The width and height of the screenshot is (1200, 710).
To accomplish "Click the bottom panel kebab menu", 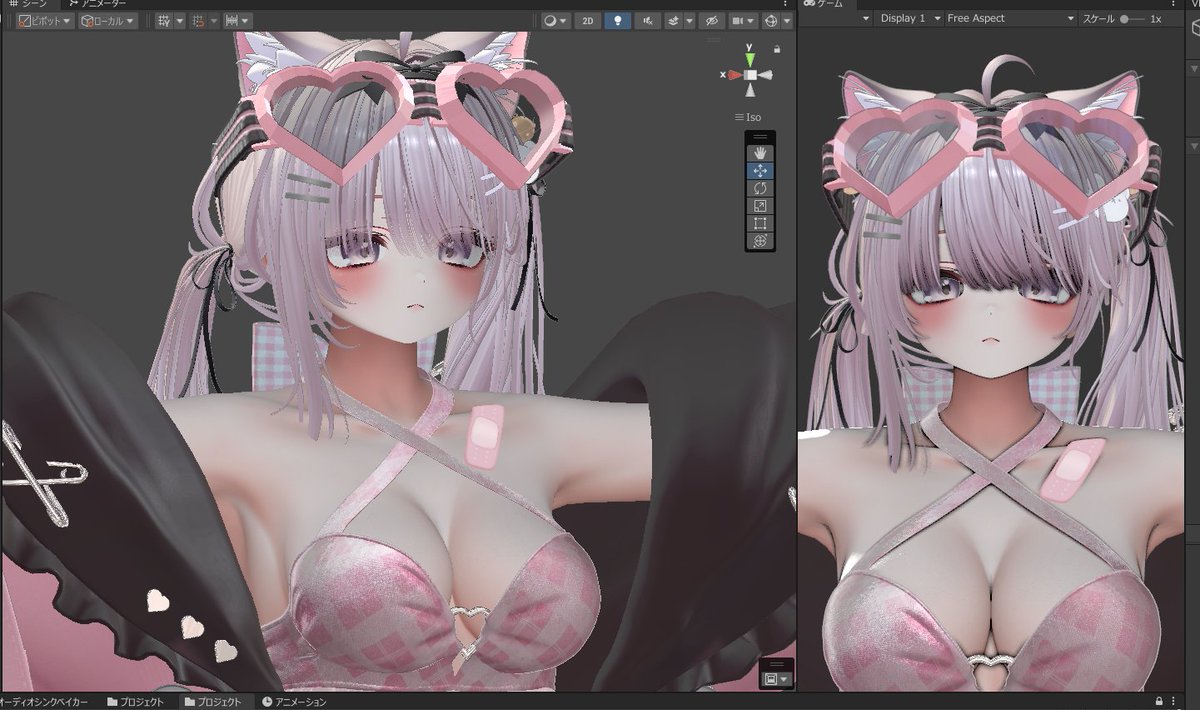I will click(x=1175, y=701).
